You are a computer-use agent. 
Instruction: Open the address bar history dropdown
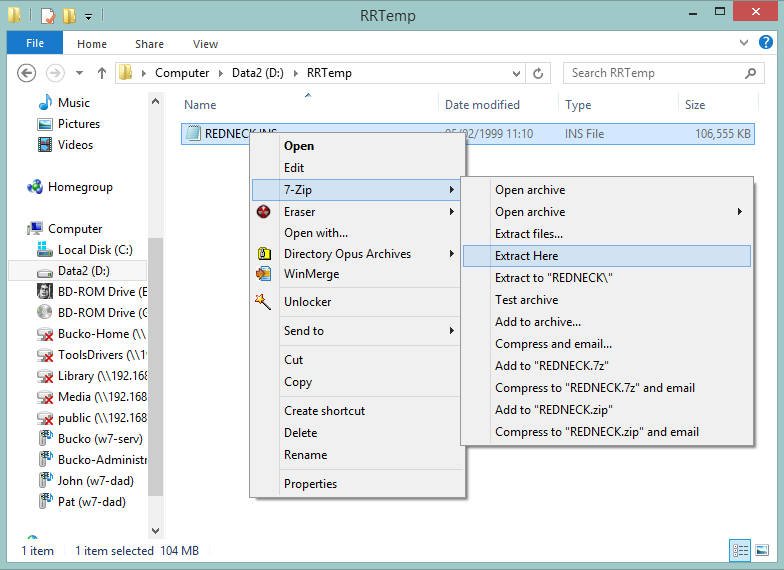pyautogui.click(x=516, y=73)
